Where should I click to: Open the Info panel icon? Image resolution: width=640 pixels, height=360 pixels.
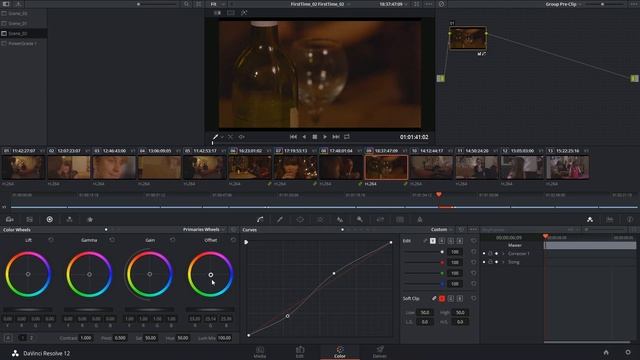630,220
